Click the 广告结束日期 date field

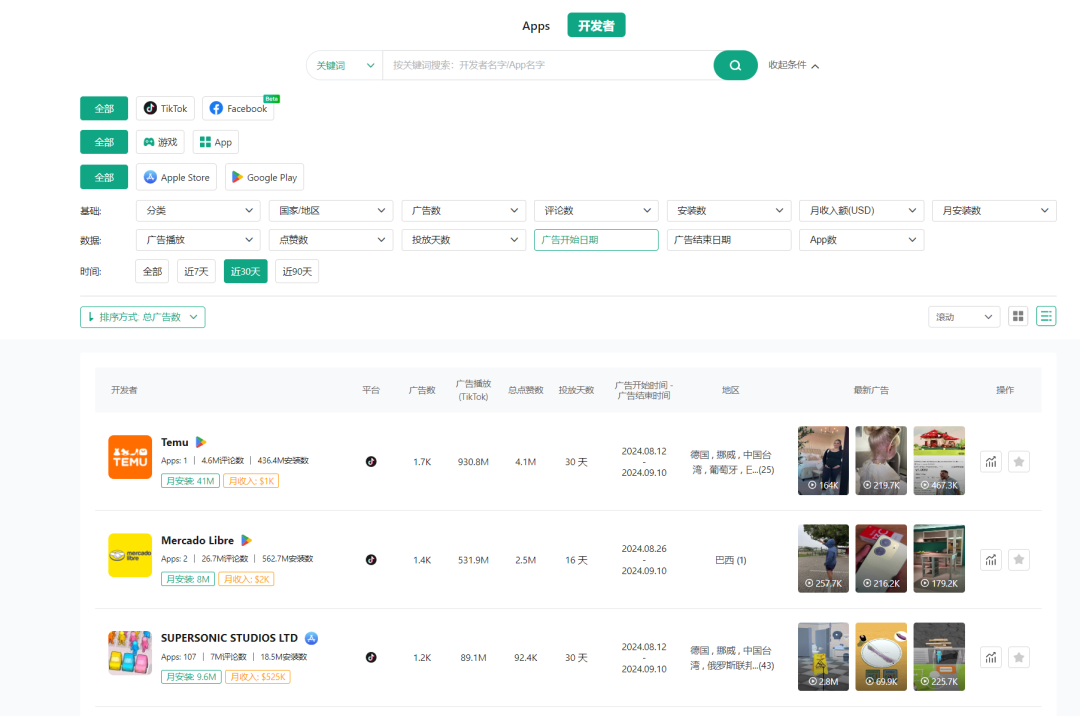coord(729,240)
